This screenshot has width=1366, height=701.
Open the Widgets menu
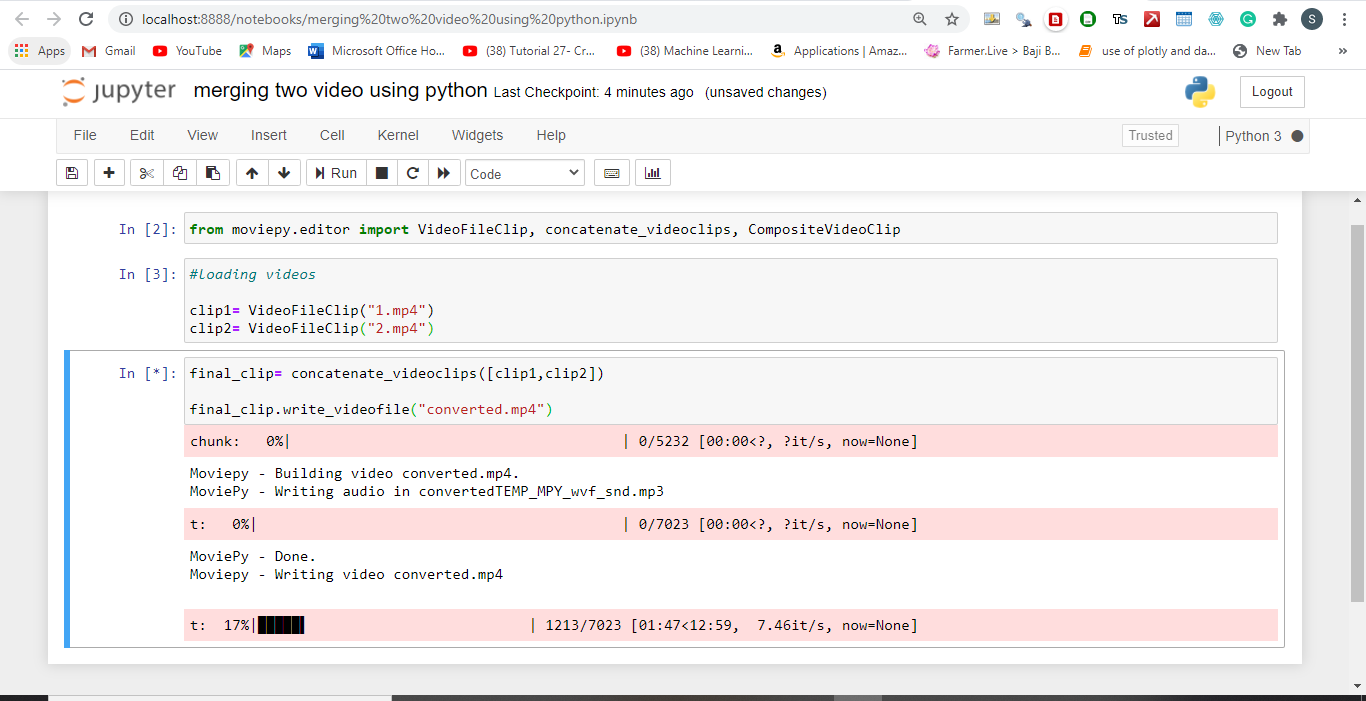click(477, 135)
